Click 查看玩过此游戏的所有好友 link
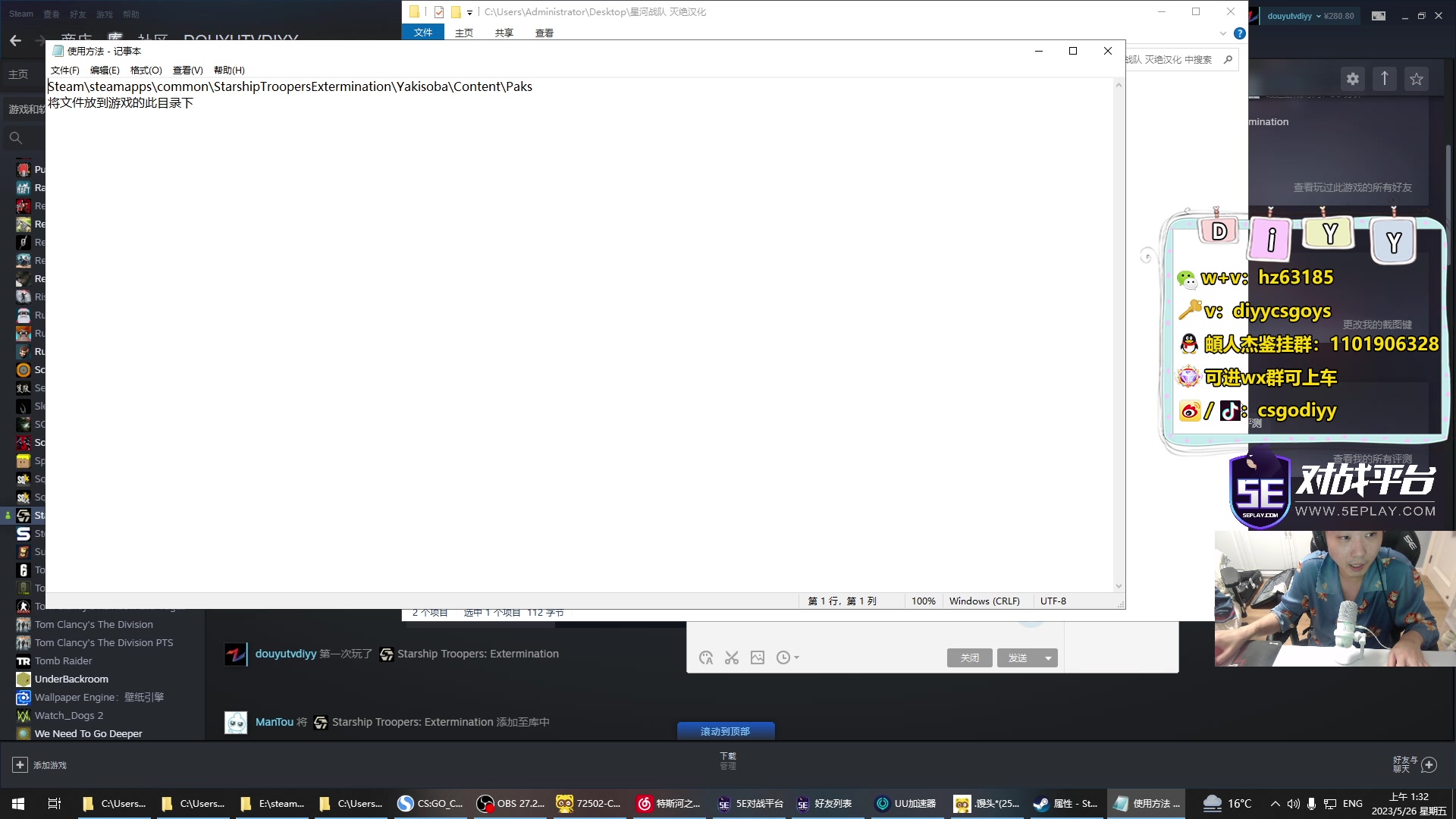This screenshot has height=819, width=1456. click(x=1352, y=187)
